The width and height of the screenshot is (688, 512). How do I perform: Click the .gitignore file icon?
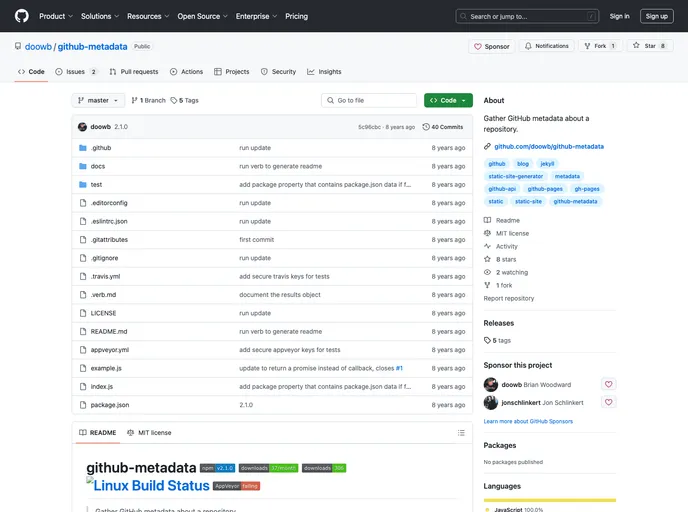[x=83, y=258]
